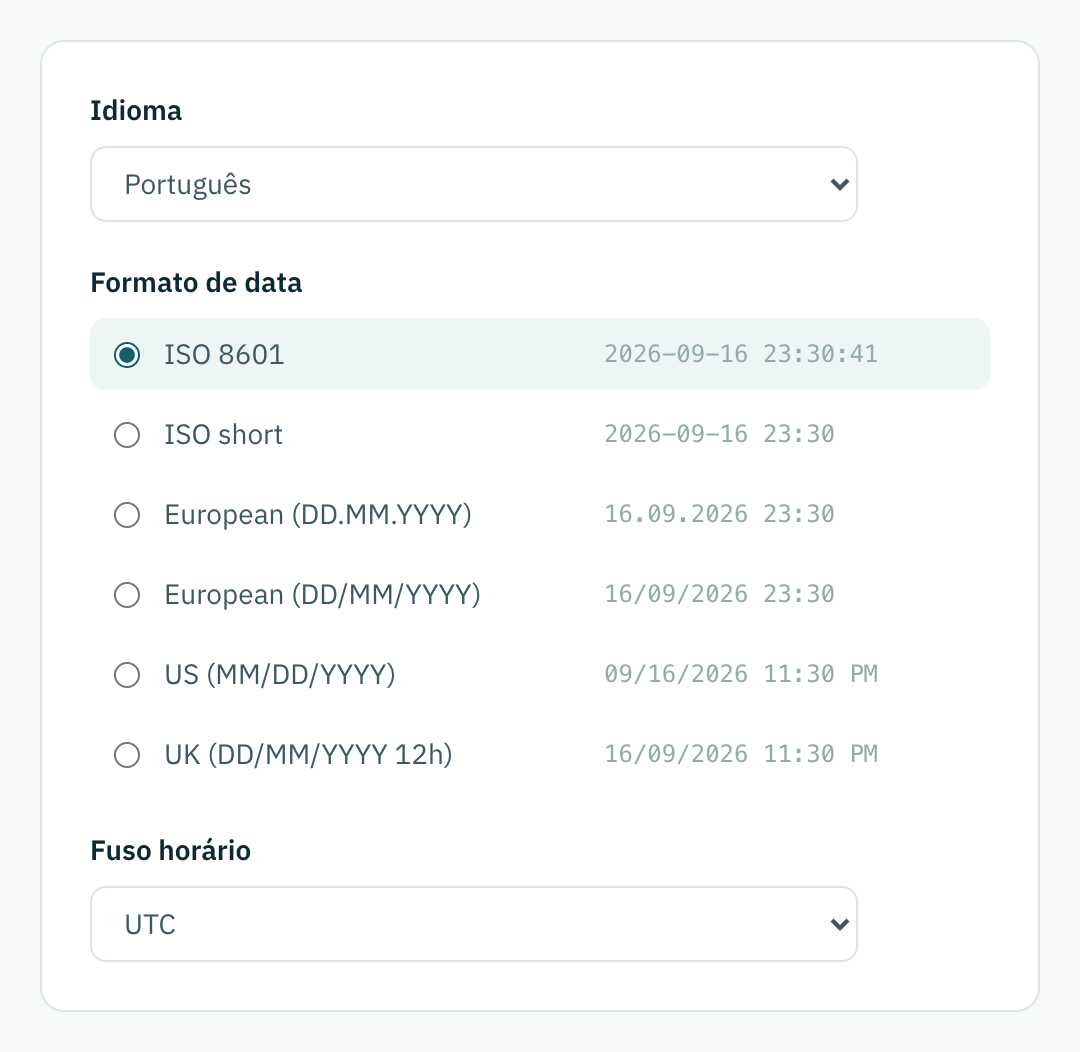Screen dimensions: 1080x1052
Task: Open the Idioma language dropdown
Action: tap(474, 184)
